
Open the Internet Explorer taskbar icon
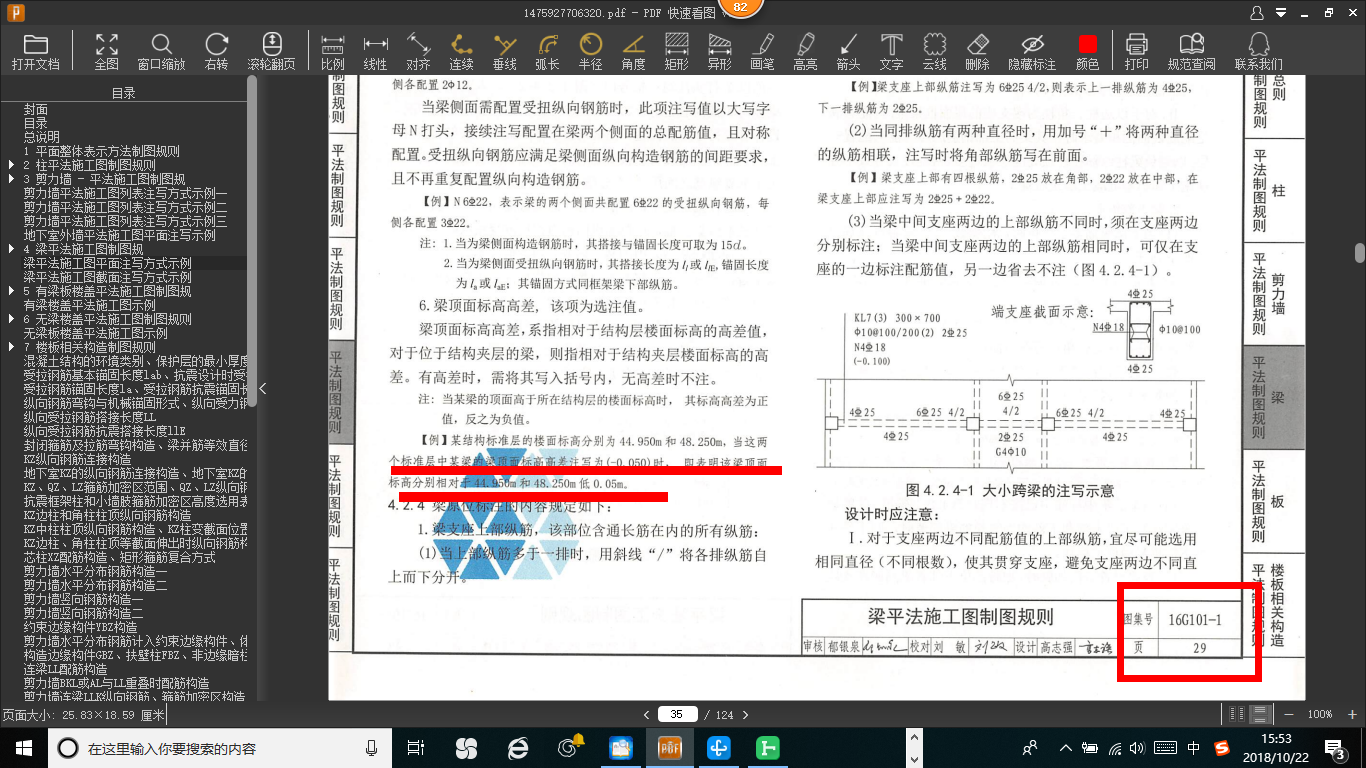click(518, 747)
